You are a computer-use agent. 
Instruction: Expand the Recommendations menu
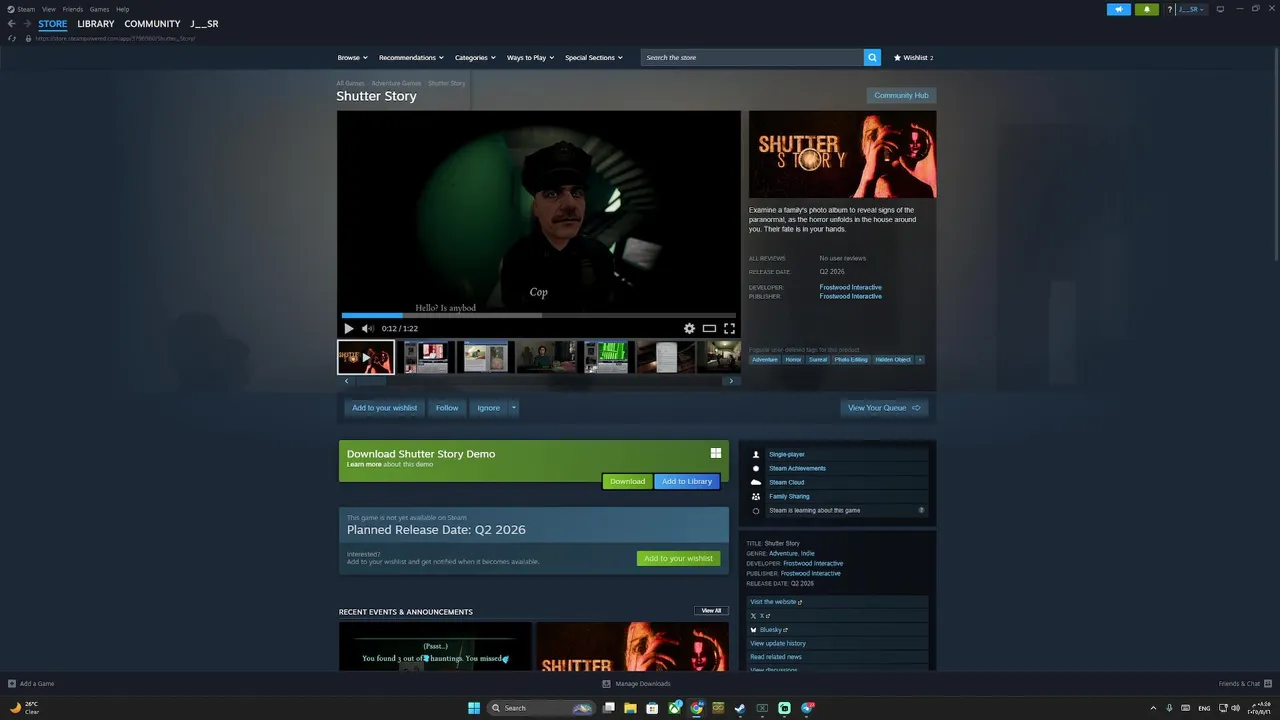pyautogui.click(x=411, y=58)
